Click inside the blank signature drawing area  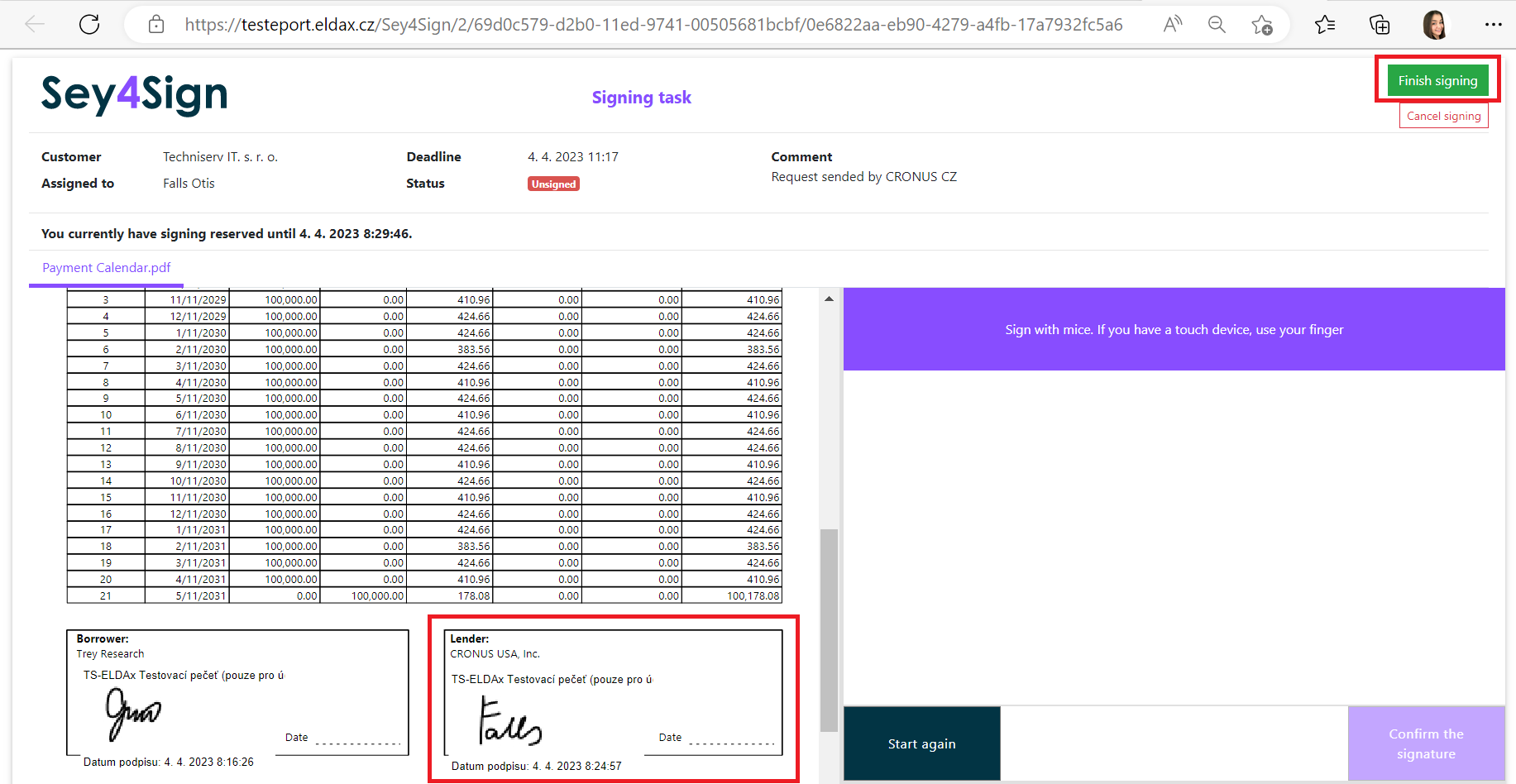1174,538
